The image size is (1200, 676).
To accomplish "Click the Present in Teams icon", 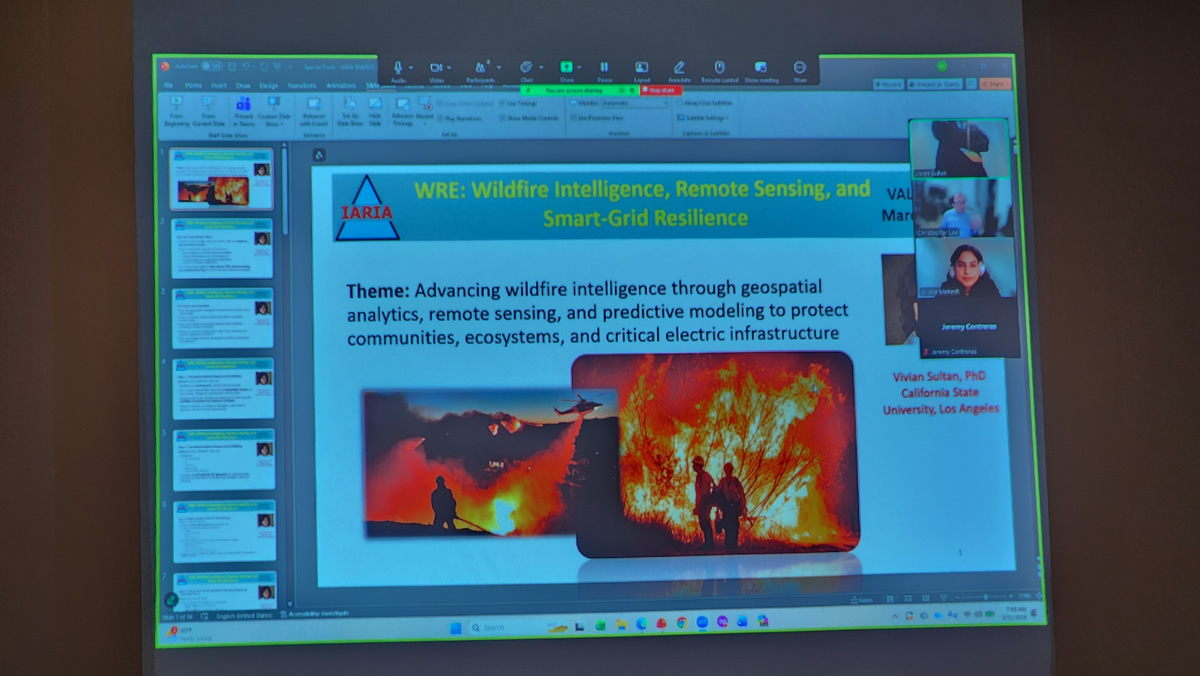I will [243, 108].
